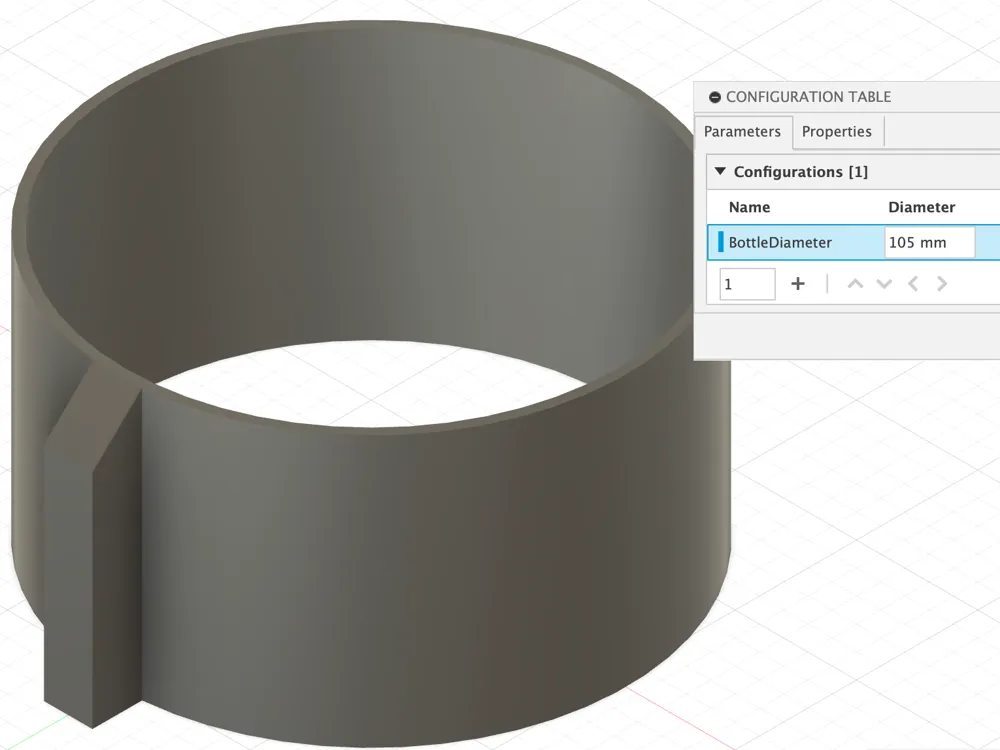Open the Properties tab
The width and height of the screenshot is (1000, 750).
(x=837, y=131)
